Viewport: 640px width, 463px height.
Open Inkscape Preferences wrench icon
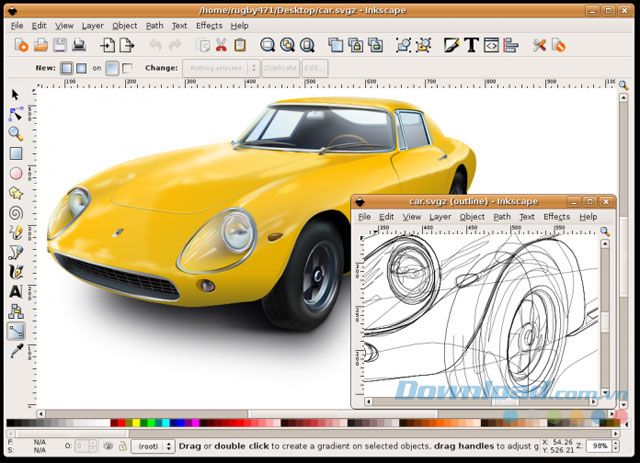[539, 45]
